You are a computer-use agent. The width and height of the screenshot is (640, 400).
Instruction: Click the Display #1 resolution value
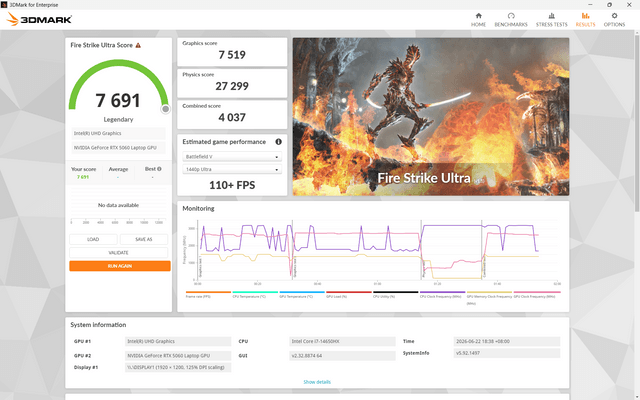coord(178,367)
